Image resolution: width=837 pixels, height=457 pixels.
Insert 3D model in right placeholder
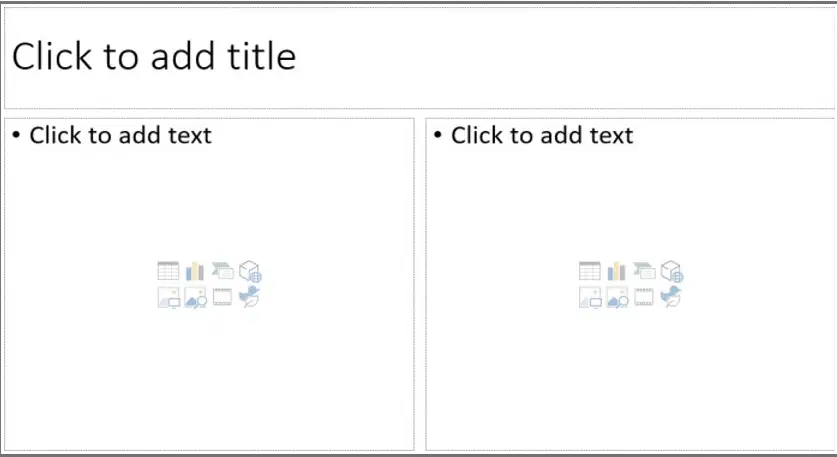coord(672,271)
